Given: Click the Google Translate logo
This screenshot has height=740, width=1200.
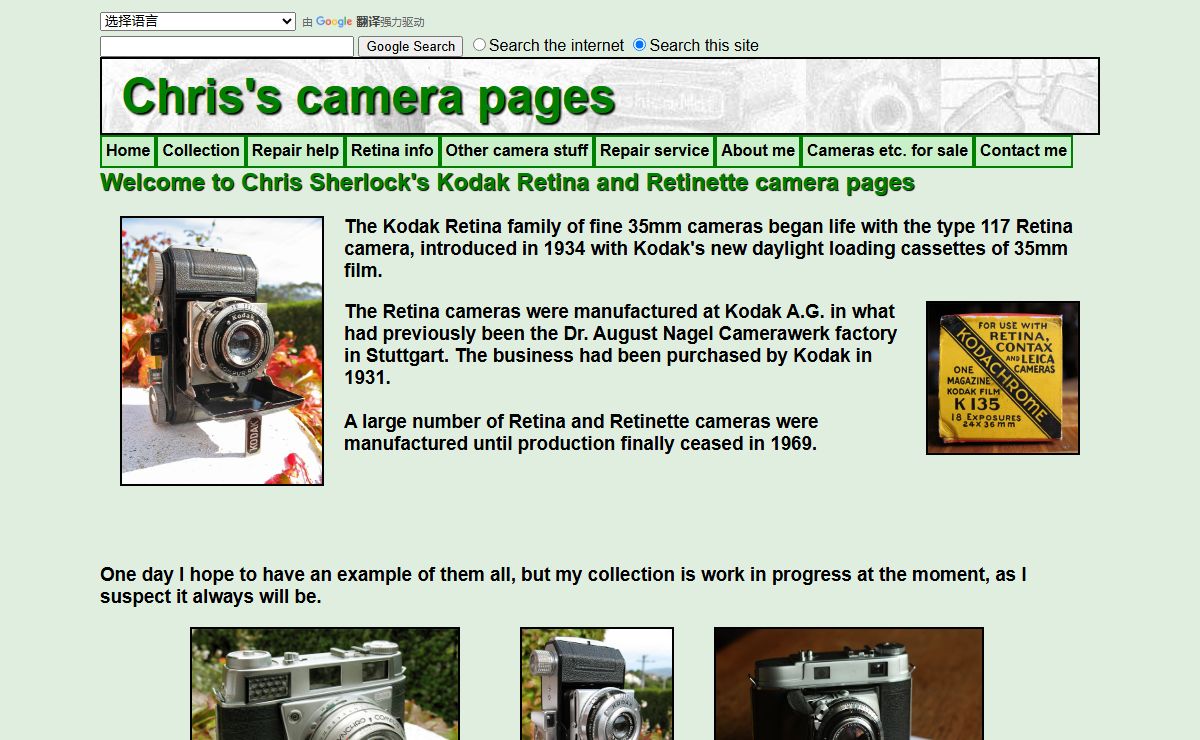Looking at the screenshot, I should [334, 22].
